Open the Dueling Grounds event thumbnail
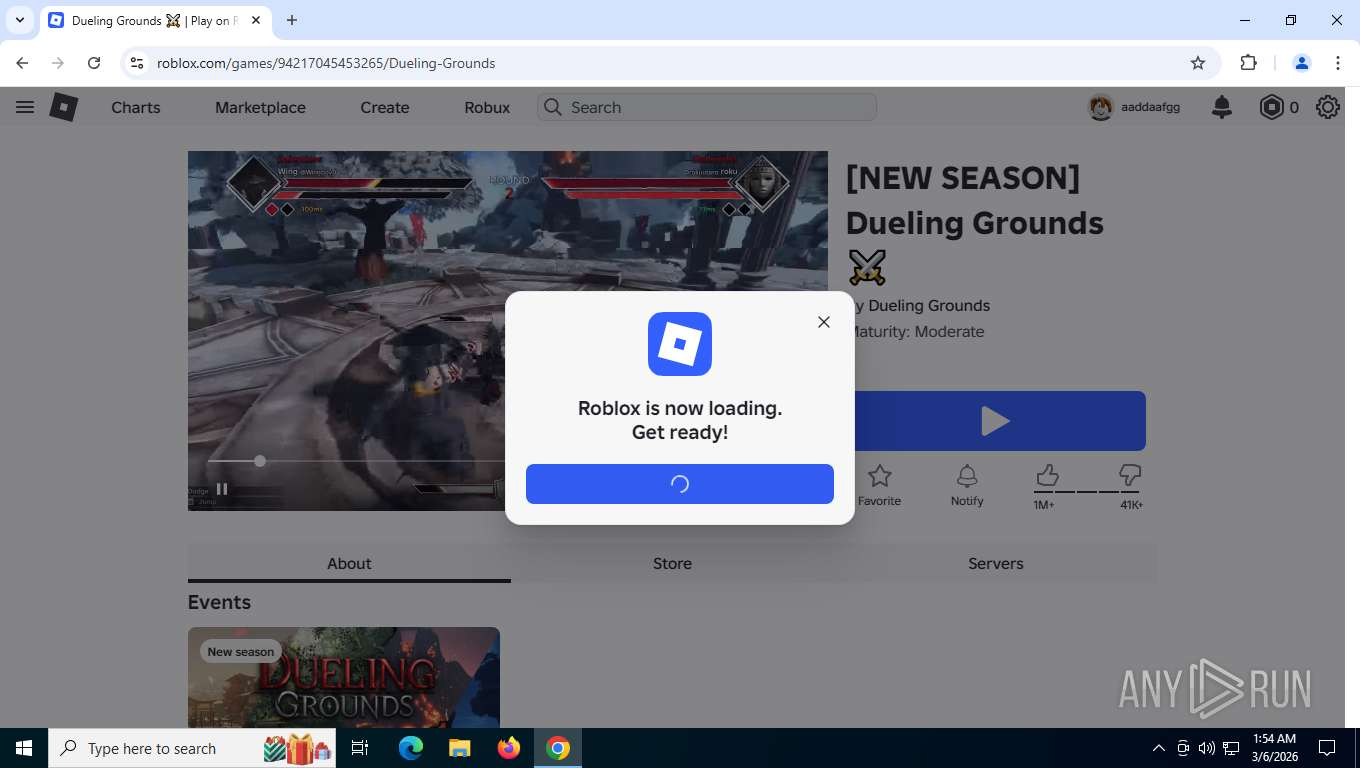 [344, 677]
